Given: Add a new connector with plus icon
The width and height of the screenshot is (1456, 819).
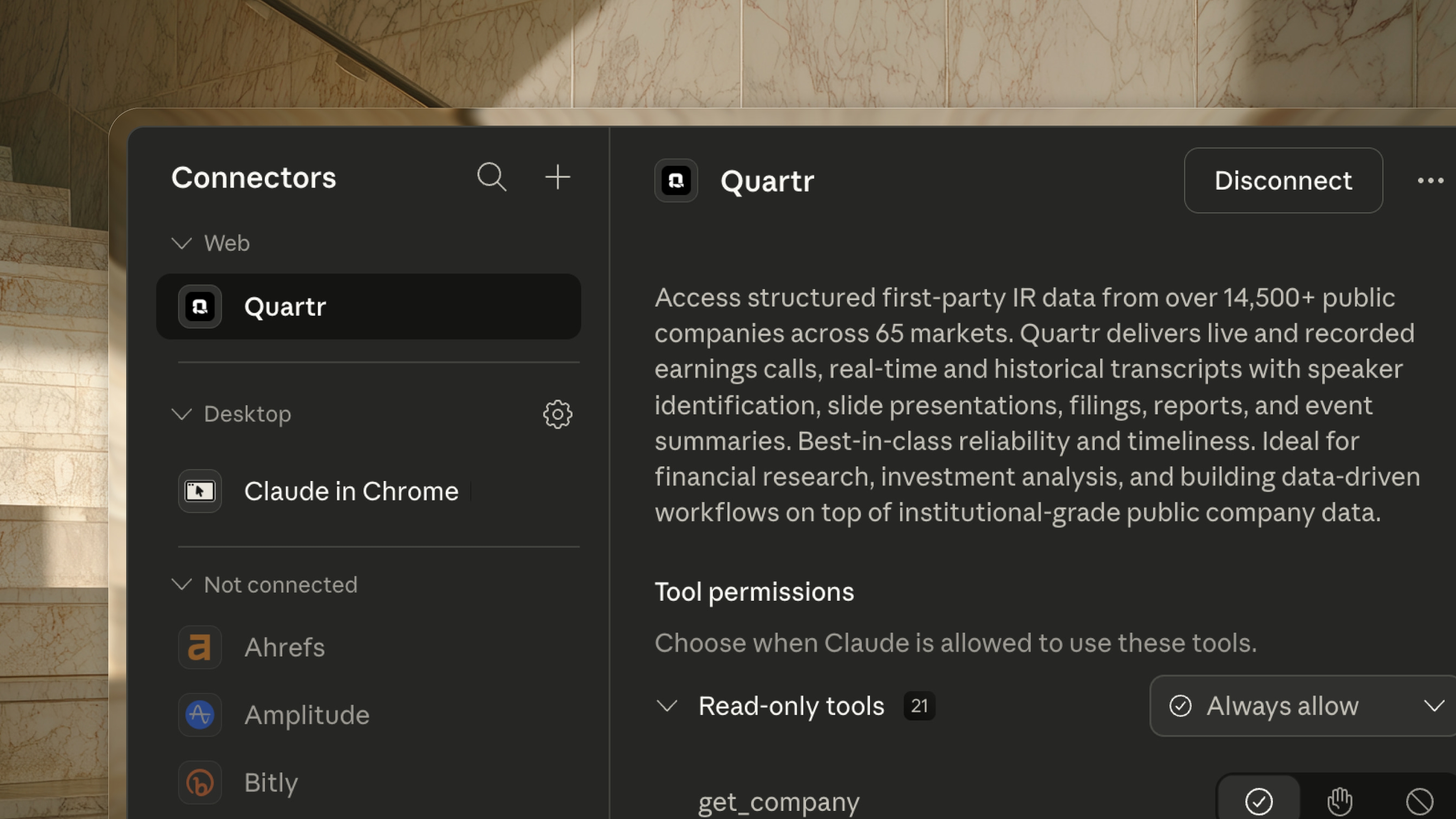Looking at the screenshot, I should (557, 177).
